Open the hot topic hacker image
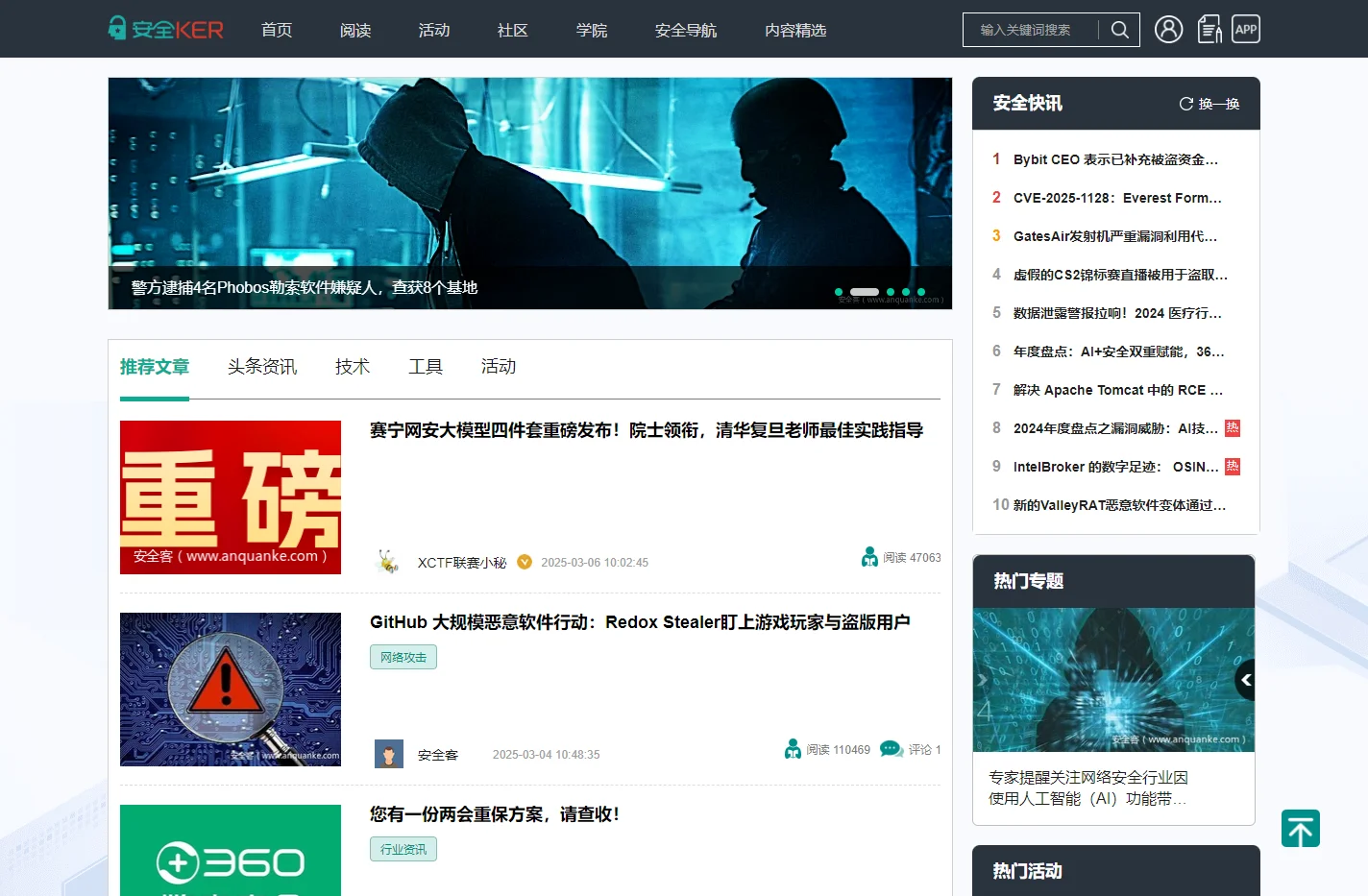Viewport: 1368px width, 896px height. pos(1113,680)
